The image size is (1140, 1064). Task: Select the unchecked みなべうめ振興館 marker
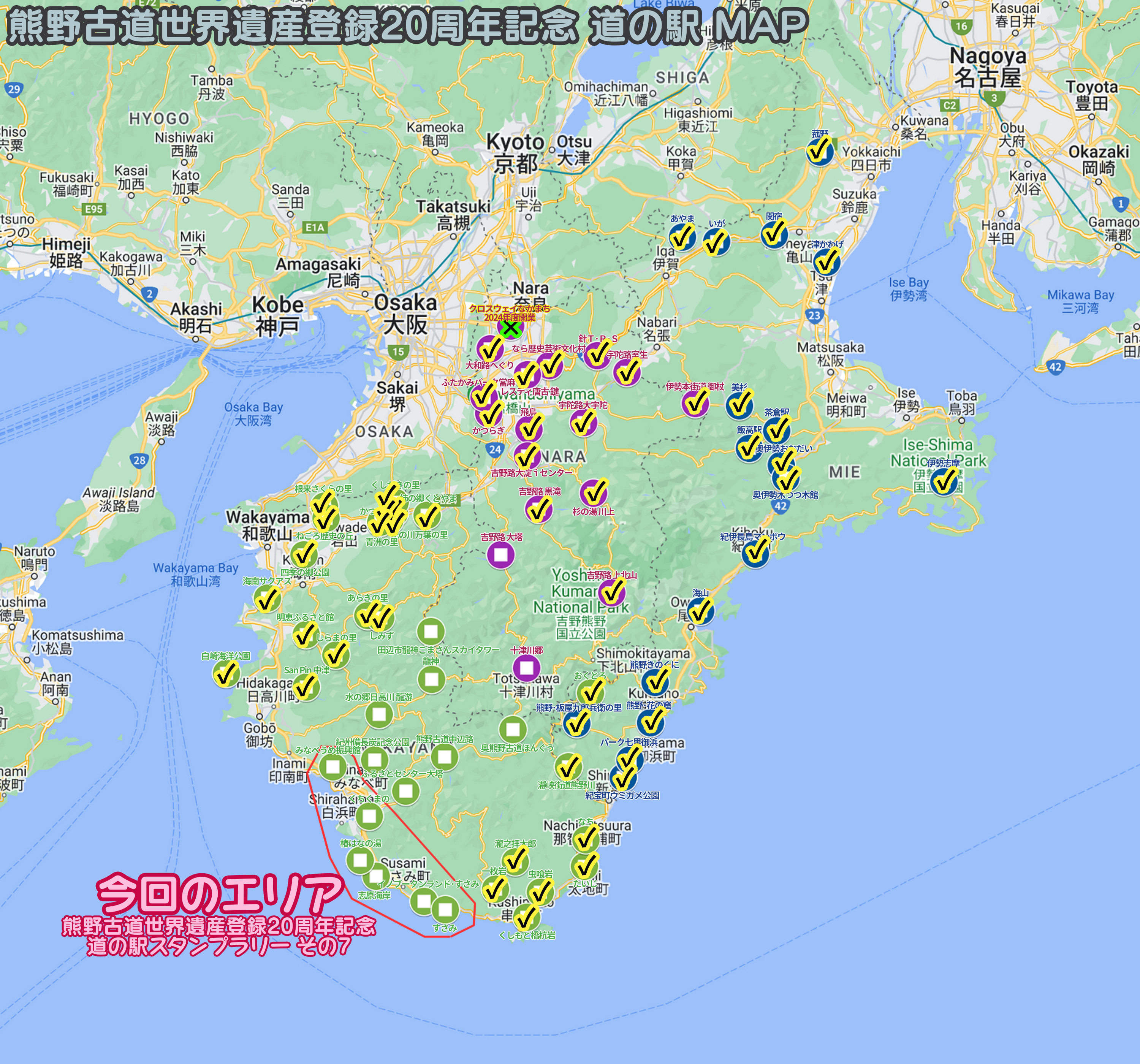(x=332, y=767)
